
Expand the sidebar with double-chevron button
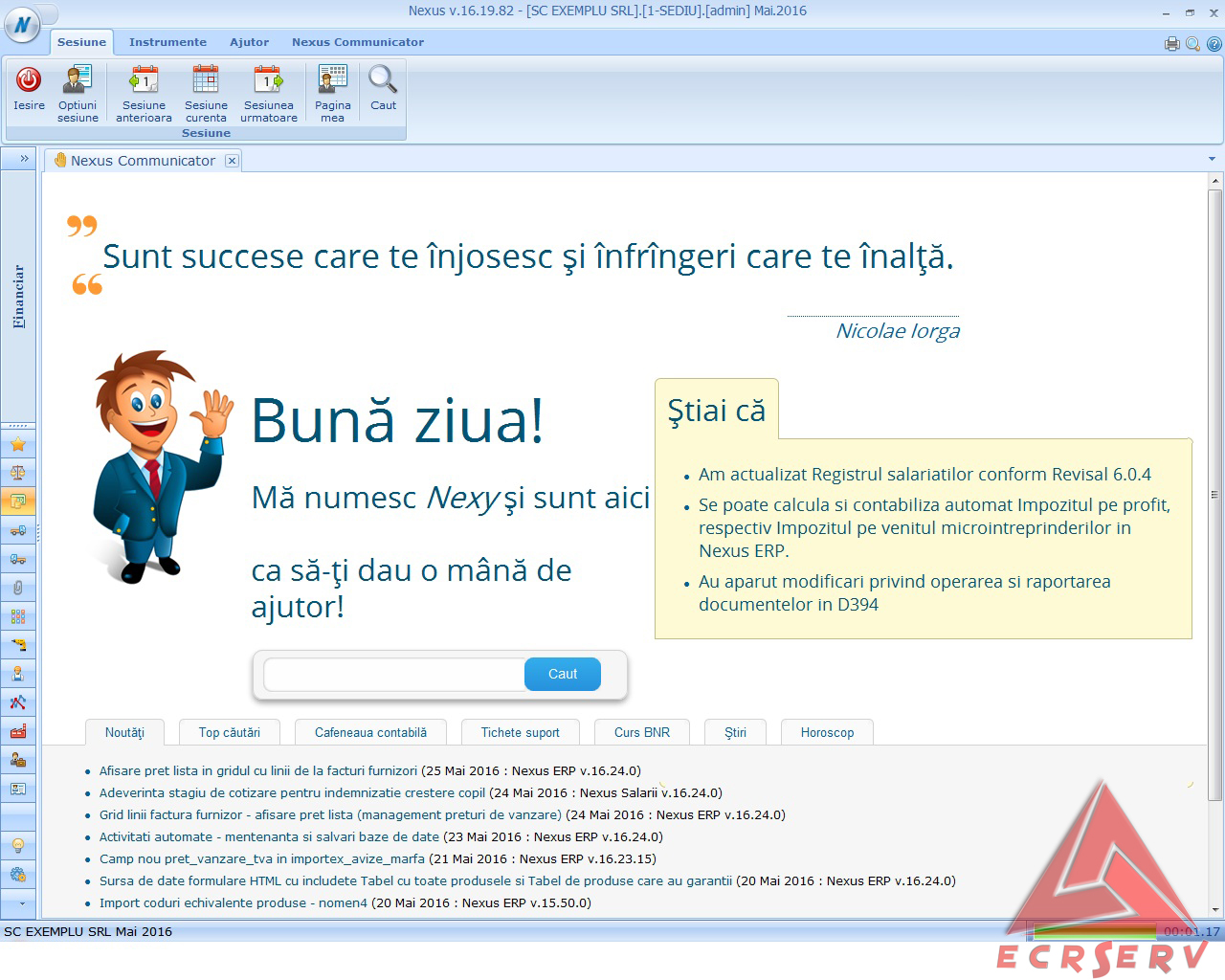[24, 159]
